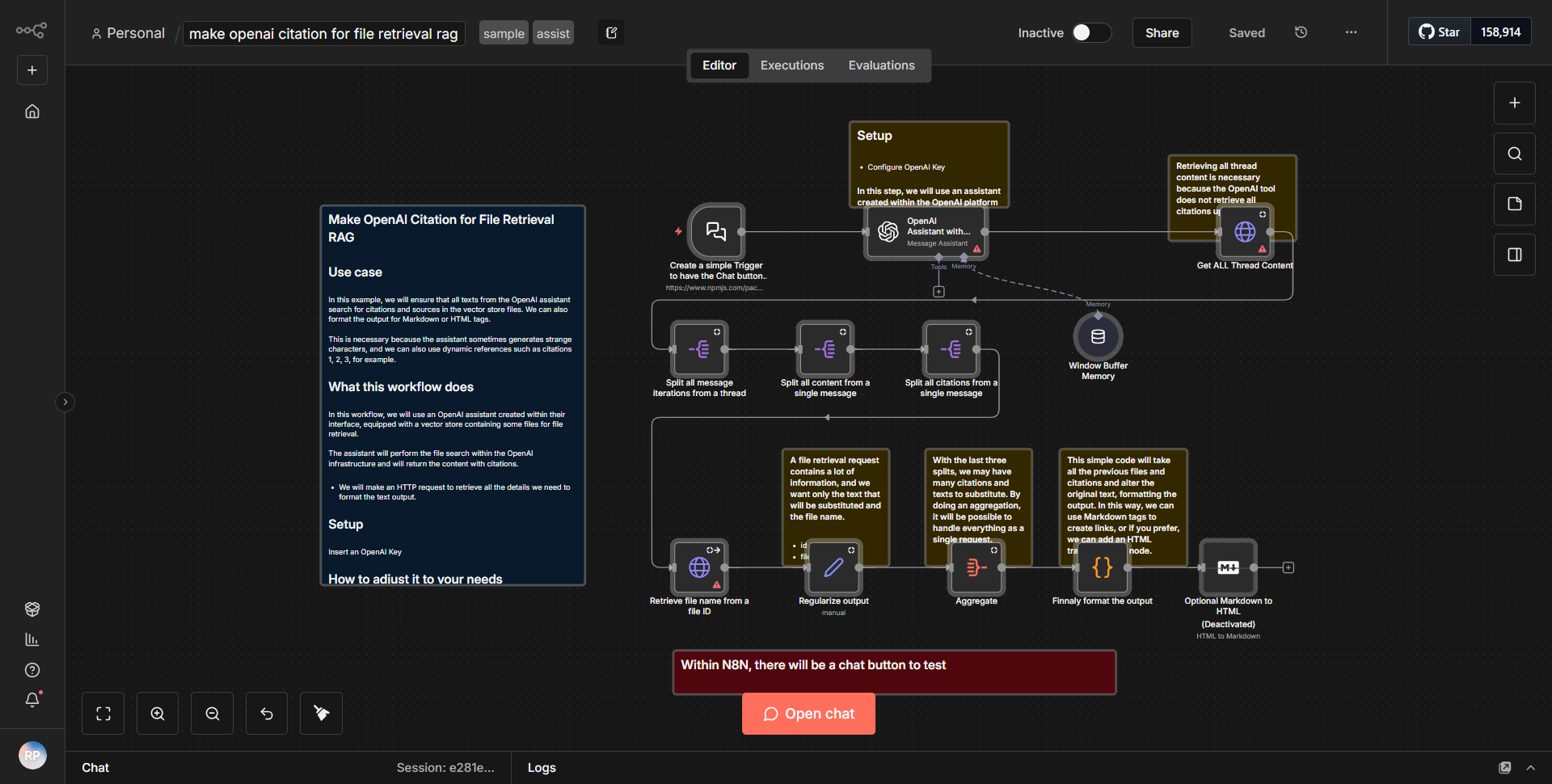Select Split all citations node
The height and width of the screenshot is (784, 1552).
pos(951,349)
